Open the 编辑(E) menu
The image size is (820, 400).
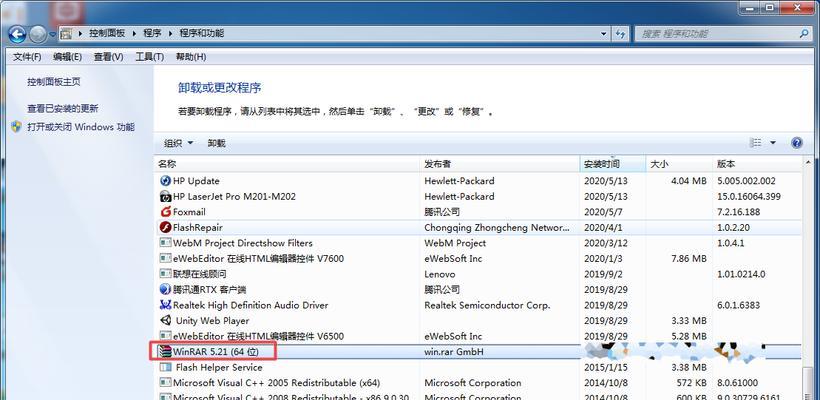point(67,56)
